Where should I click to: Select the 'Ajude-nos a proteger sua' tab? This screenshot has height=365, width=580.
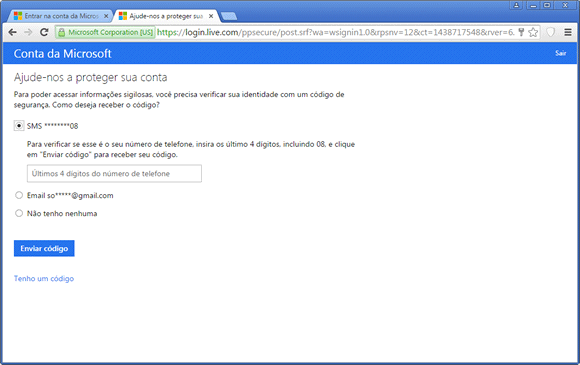point(166,16)
